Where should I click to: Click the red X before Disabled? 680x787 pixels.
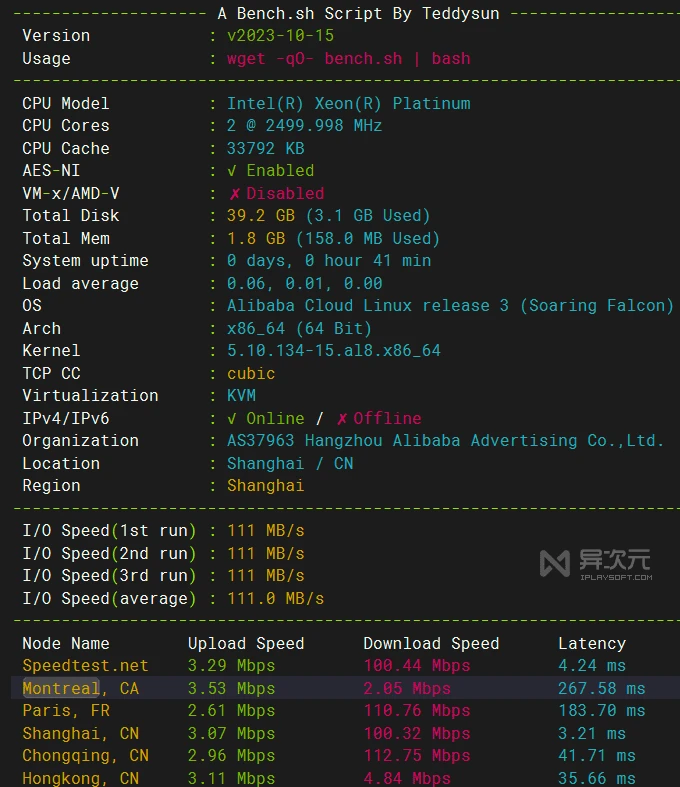tap(235, 194)
